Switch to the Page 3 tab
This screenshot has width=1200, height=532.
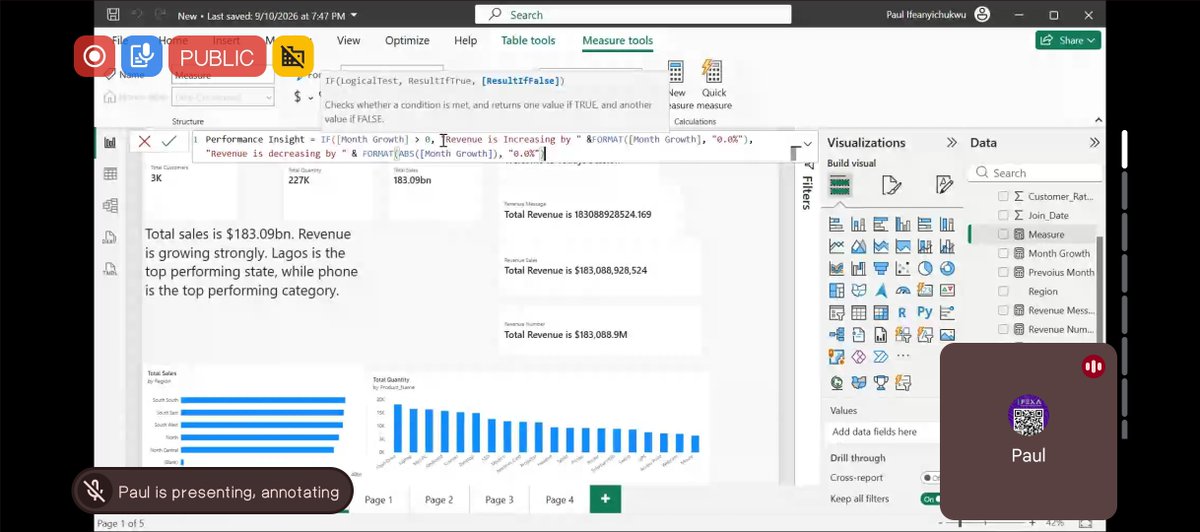[x=499, y=499]
